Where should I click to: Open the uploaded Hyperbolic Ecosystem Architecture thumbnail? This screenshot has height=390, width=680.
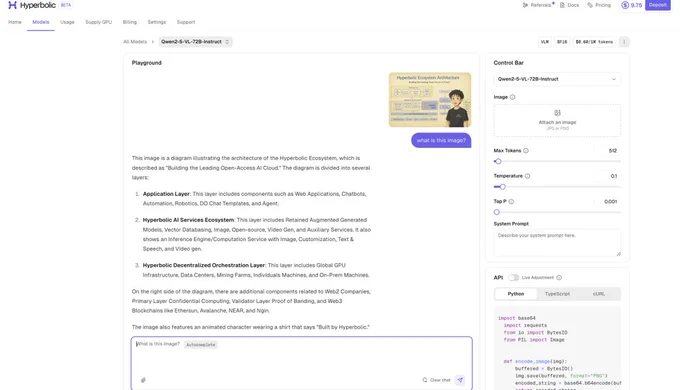(430, 100)
